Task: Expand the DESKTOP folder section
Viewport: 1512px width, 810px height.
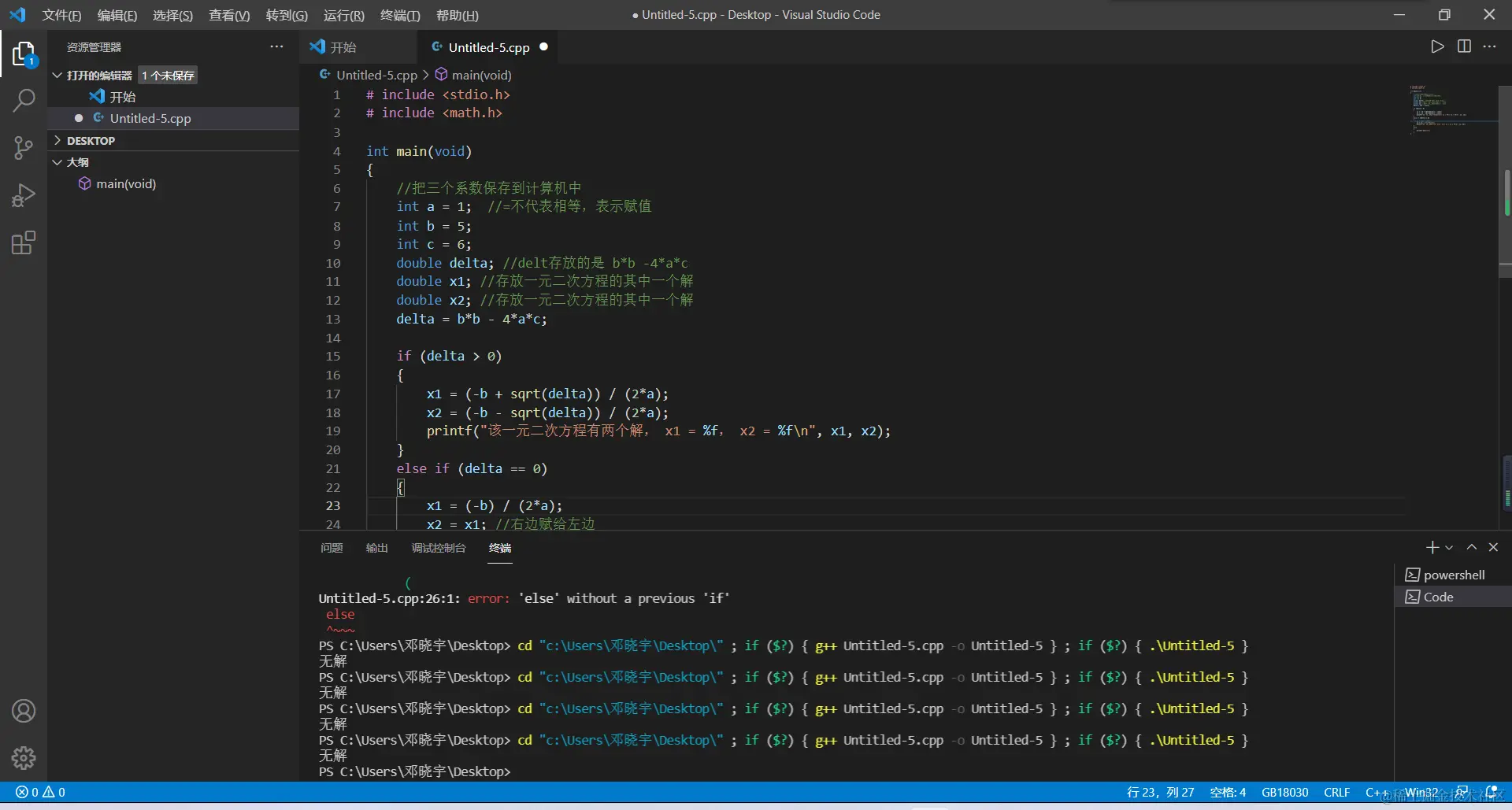Action: (x=91, y=141)
